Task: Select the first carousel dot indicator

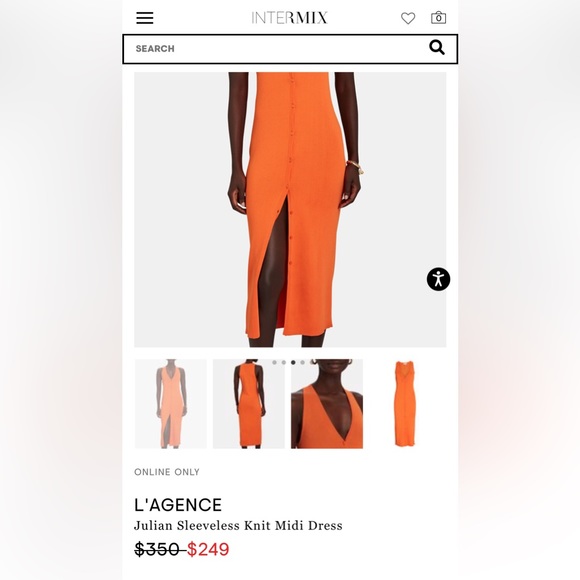Action: pyautogui.click(x=274, y=362)
